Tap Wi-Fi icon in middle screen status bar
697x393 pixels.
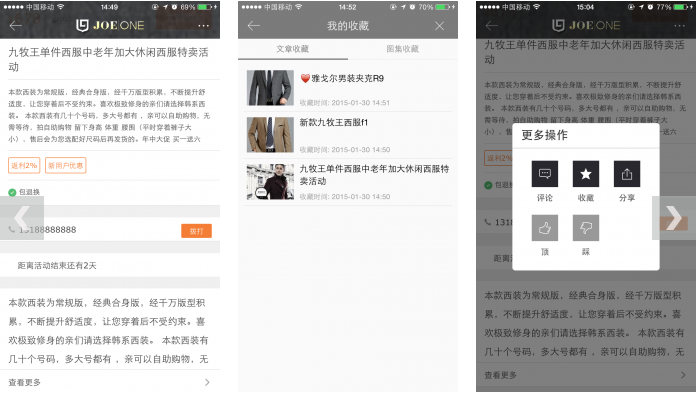[x=299, y=7]
